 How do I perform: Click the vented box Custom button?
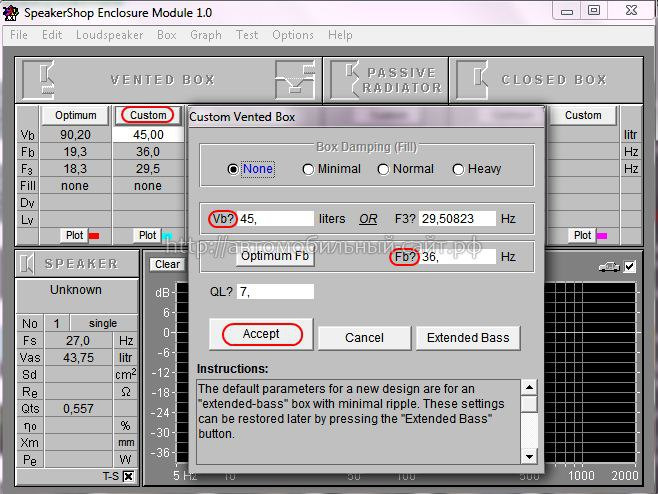[148, 115]
